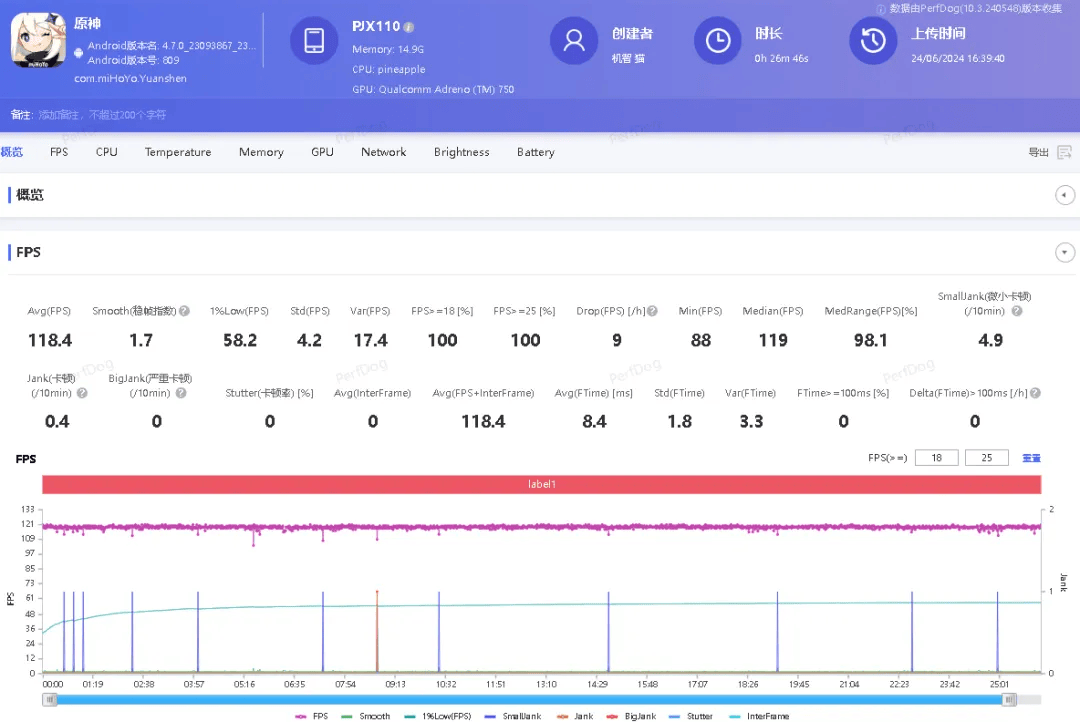Click the Var(FPS) value 17.4

(371, 340)
